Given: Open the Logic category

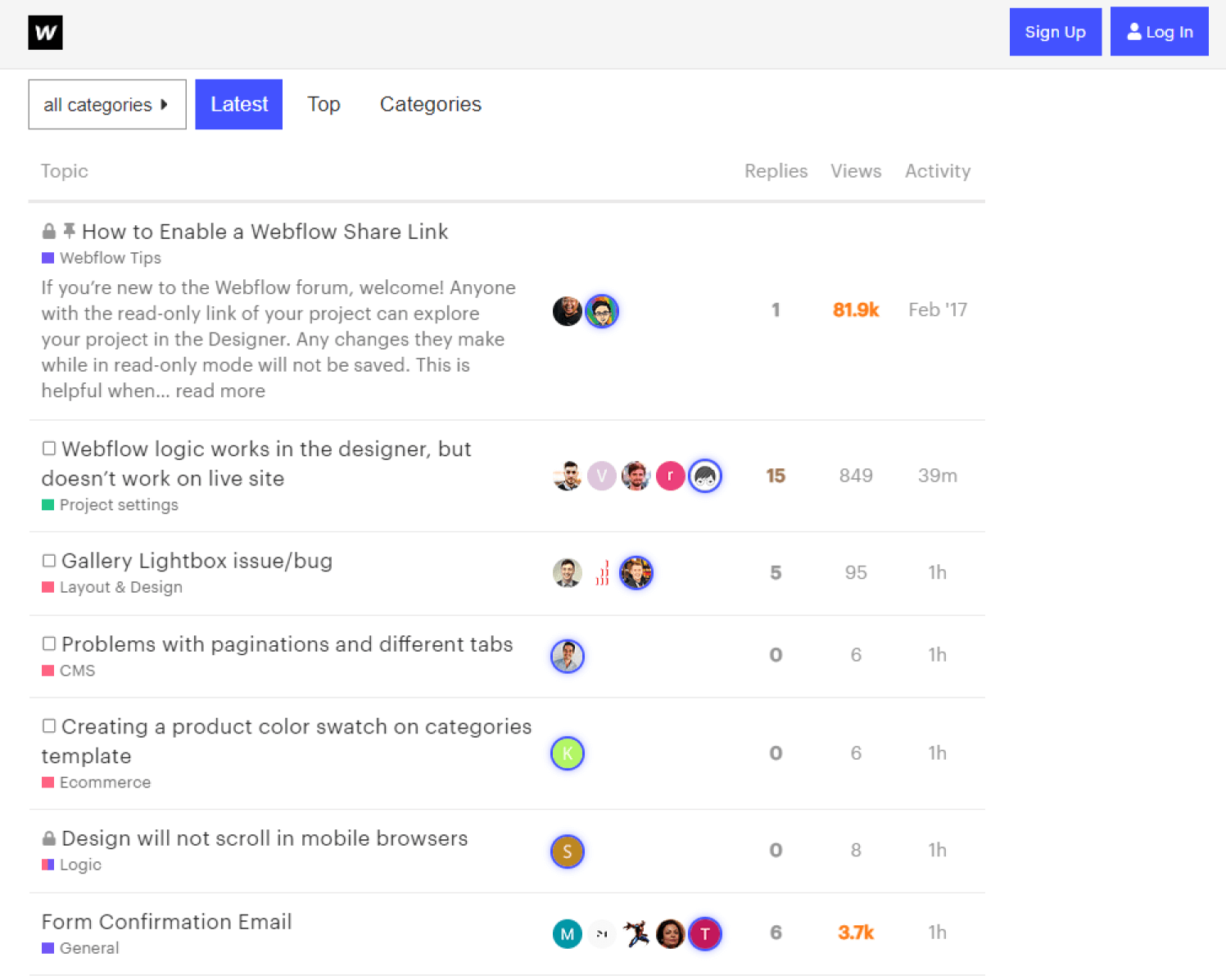Looking at the screenshot, I should click(x=72, y=865).
